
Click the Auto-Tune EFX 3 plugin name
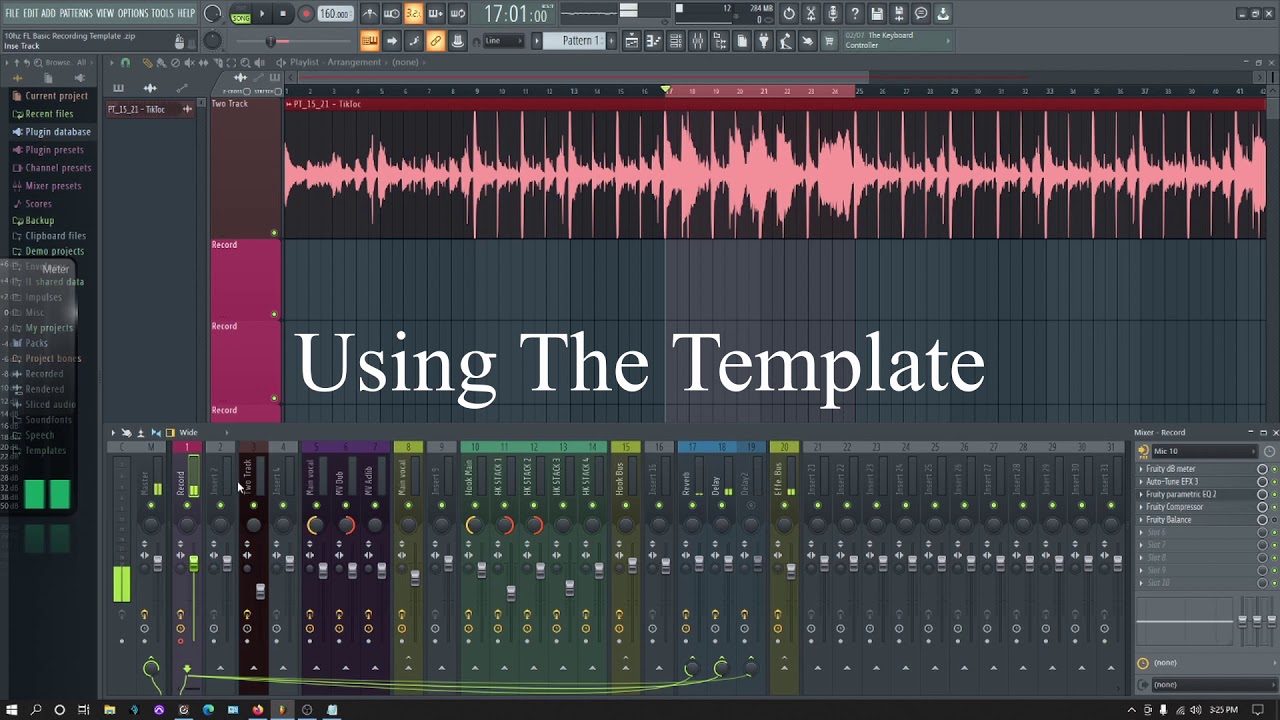click(1172, 482)
